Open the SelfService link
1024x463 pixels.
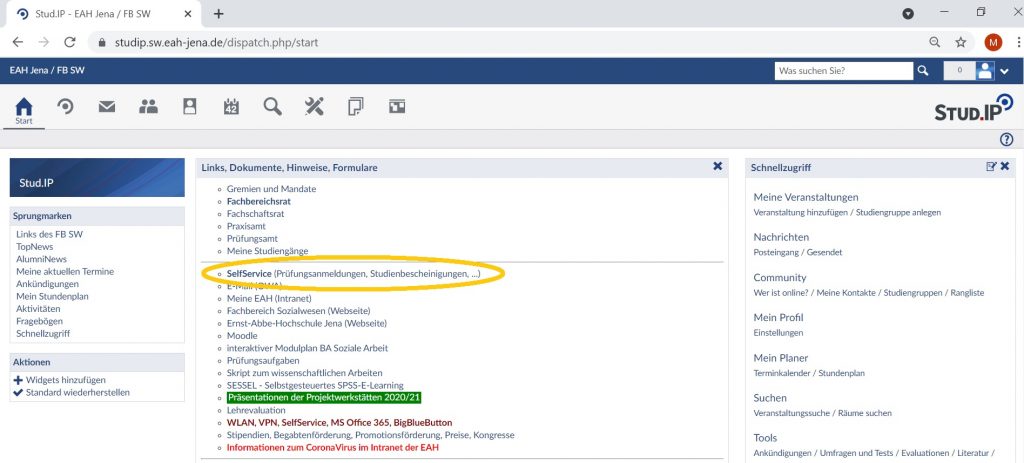point(250,273)
